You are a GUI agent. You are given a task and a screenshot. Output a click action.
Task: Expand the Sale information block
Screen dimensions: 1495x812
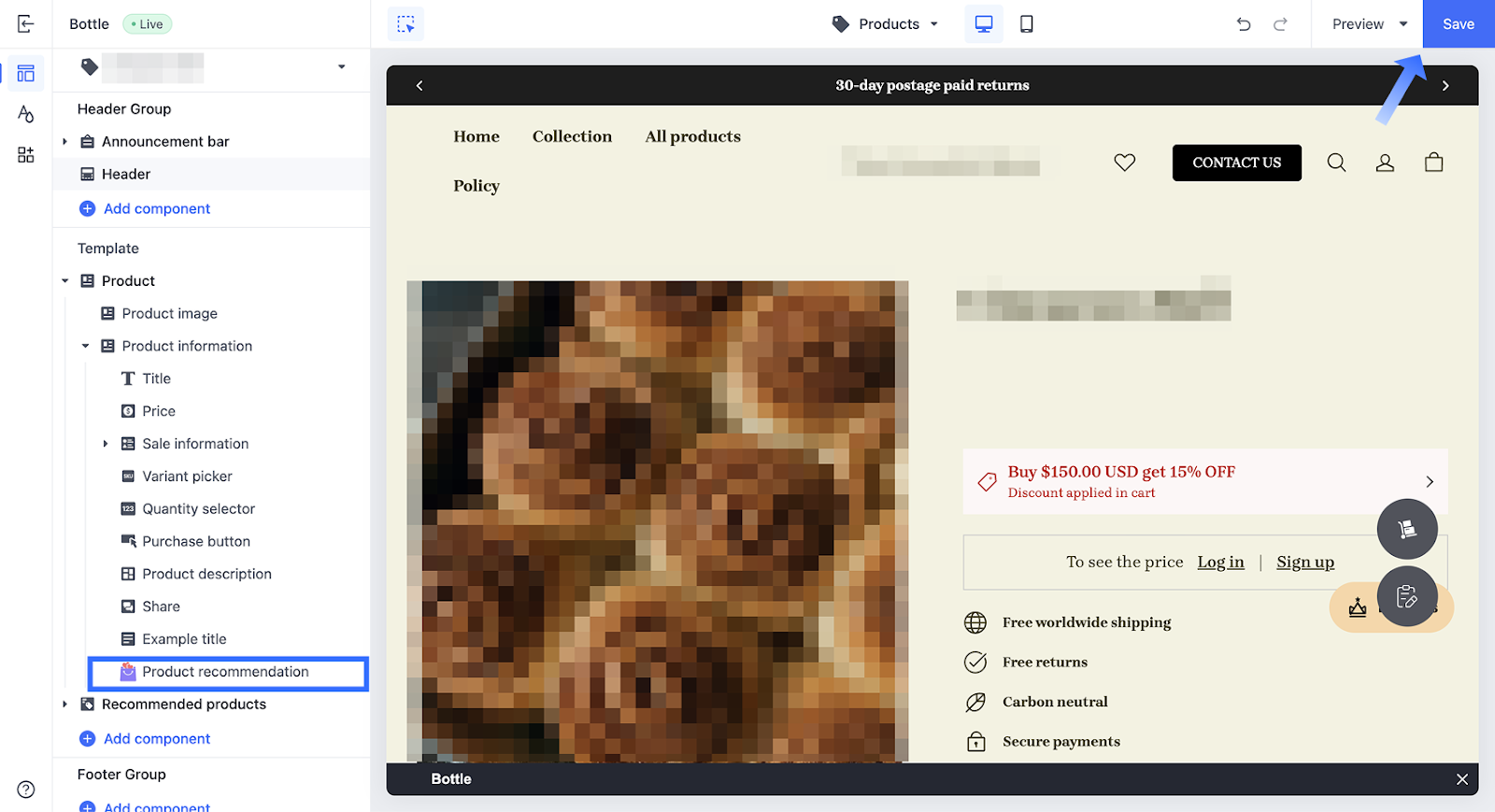(x=106, y=444)
